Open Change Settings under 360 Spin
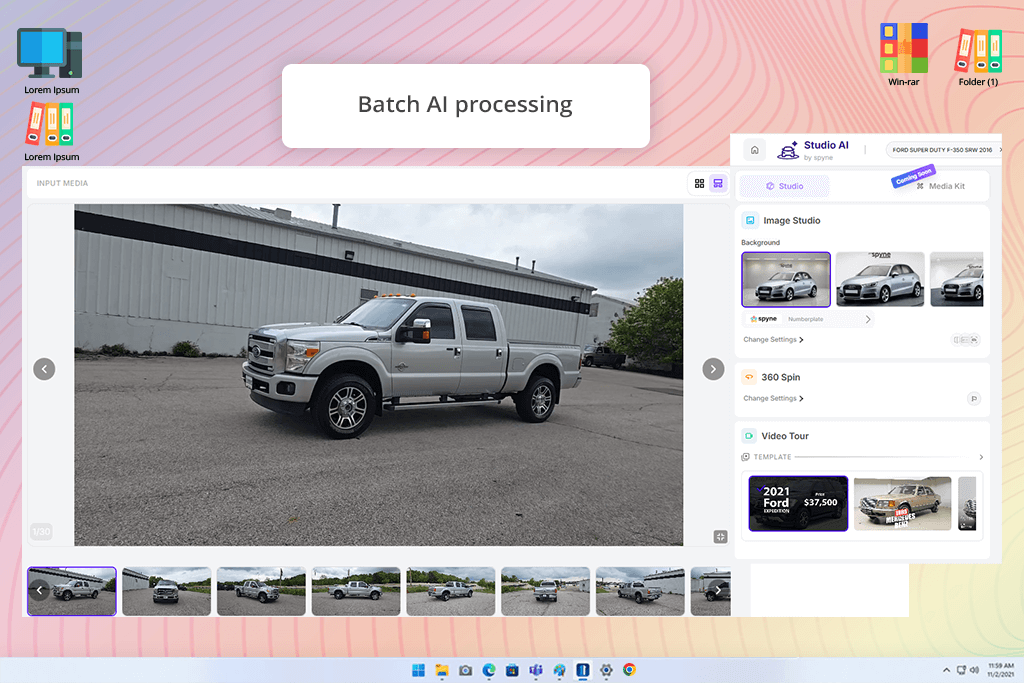The image size is (1024, 683). click(773, 398)
